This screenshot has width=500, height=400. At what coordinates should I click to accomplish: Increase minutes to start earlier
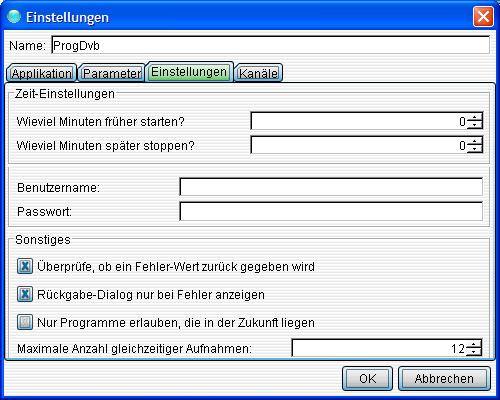click(475, 117)
